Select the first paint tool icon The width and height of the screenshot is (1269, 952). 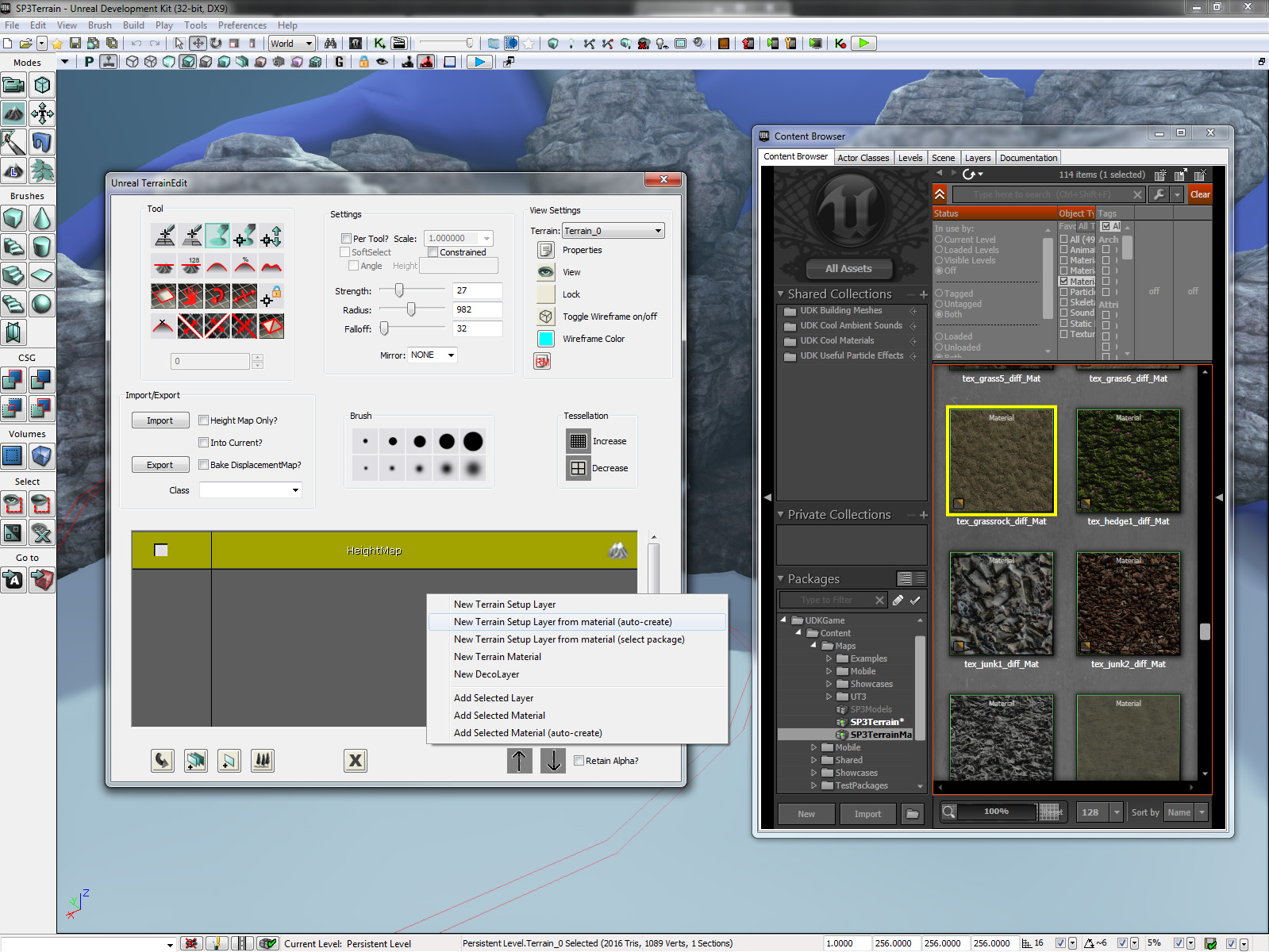coord(164,235)
